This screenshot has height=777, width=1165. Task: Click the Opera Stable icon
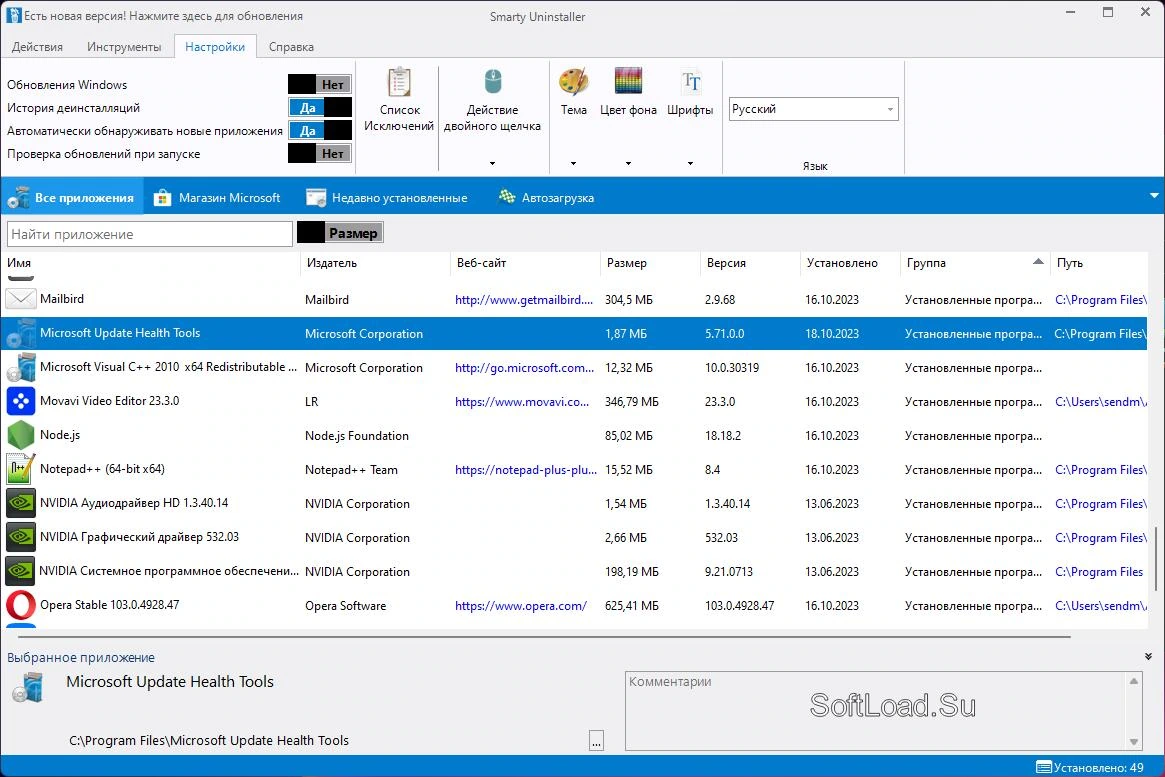pos(21,605)
